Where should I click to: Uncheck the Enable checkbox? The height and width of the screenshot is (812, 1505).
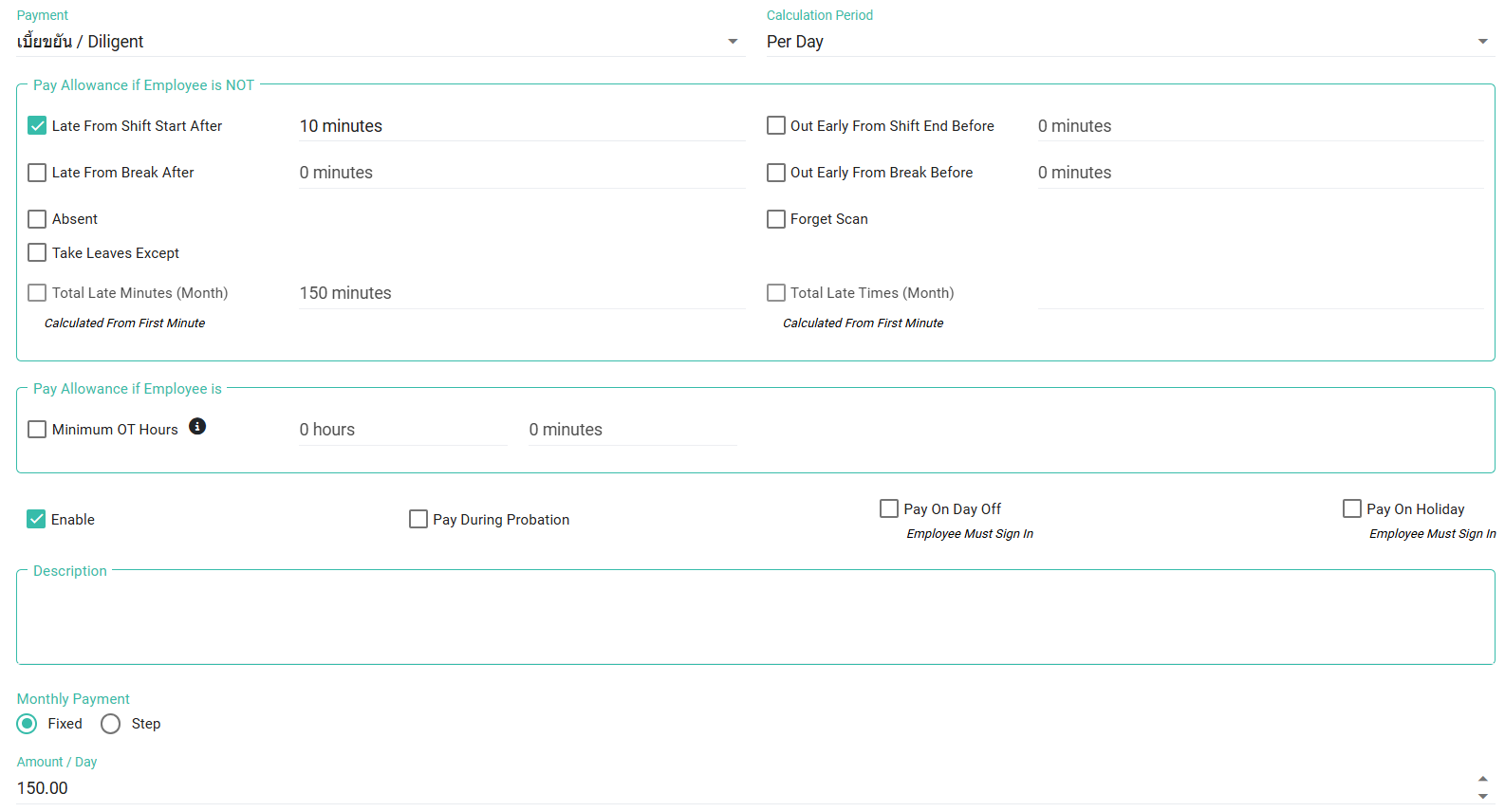(x=36, y=519)
